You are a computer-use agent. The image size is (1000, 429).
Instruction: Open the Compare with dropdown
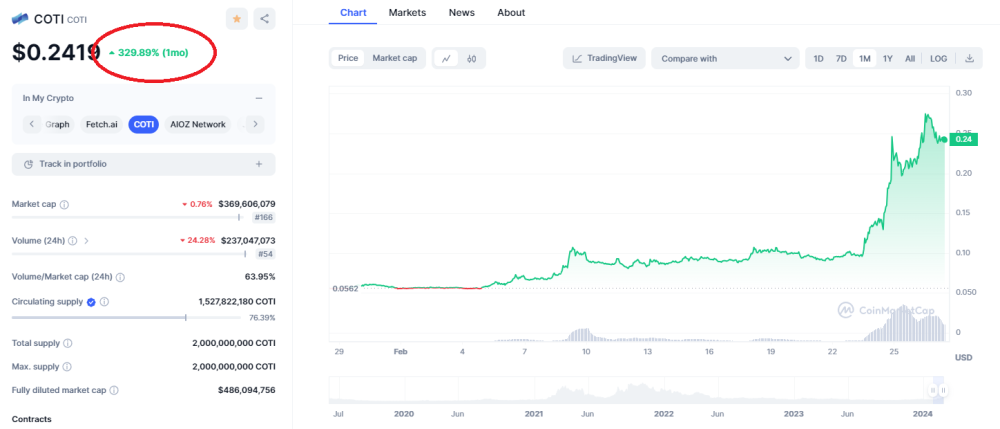click(725, 59)
